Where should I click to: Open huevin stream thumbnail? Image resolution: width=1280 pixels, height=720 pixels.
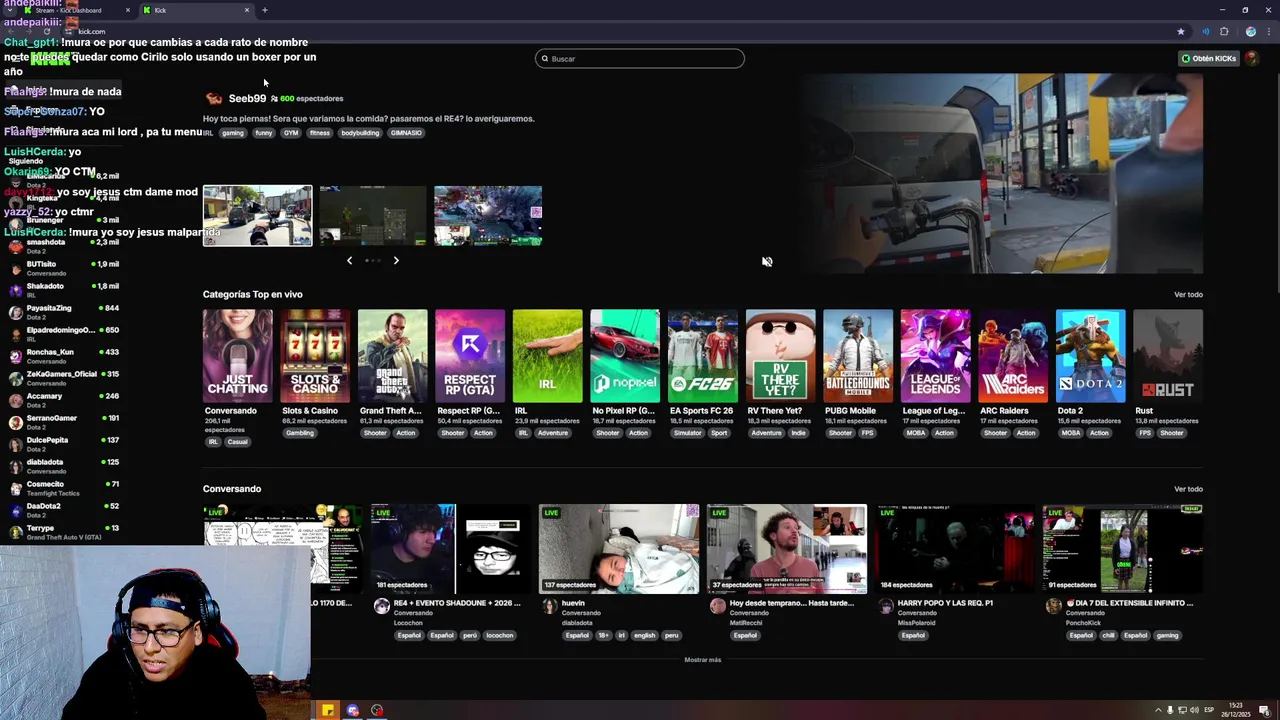point(619,549)
